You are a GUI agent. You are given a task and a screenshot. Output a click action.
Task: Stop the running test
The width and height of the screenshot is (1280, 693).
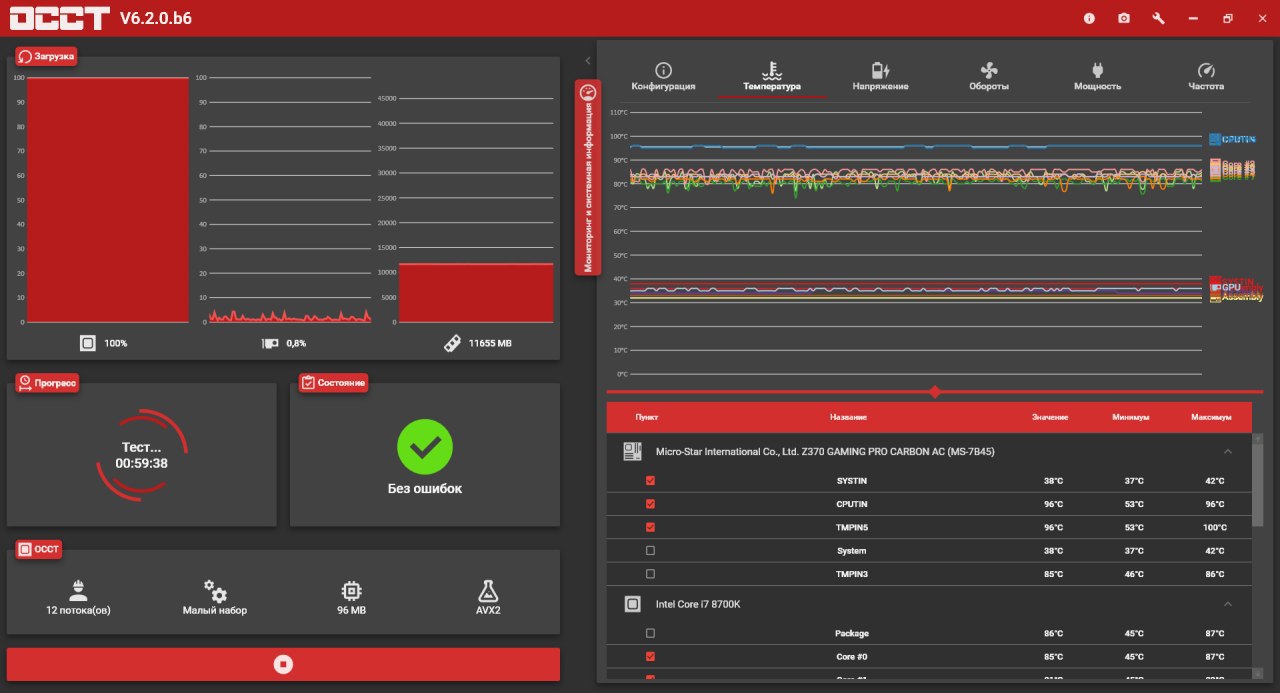tap(283, 664)
